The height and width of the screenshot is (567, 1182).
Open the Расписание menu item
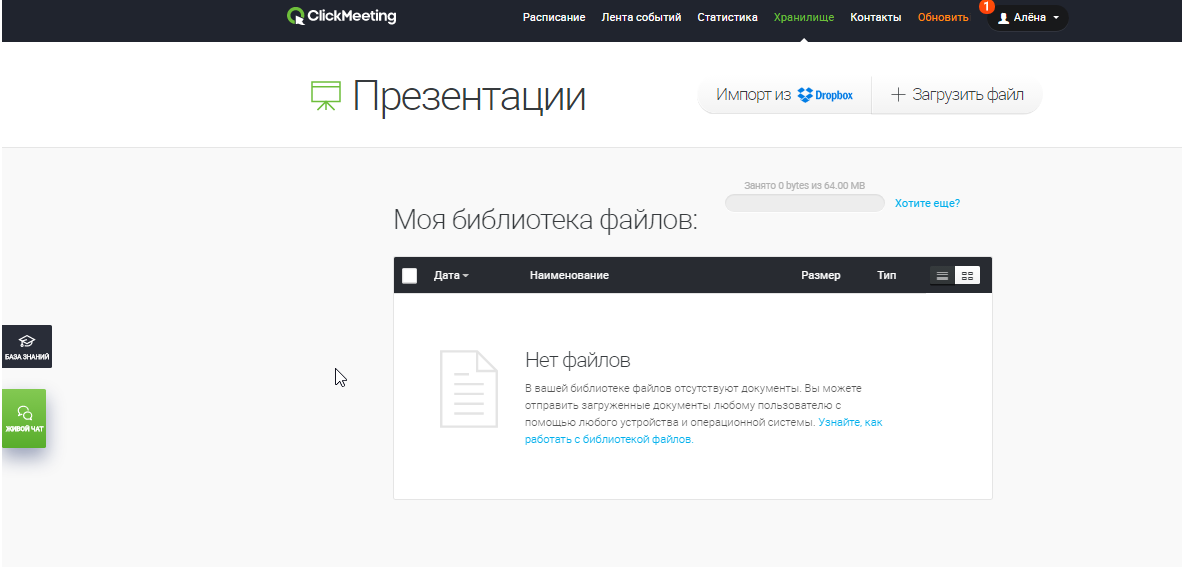554,17
